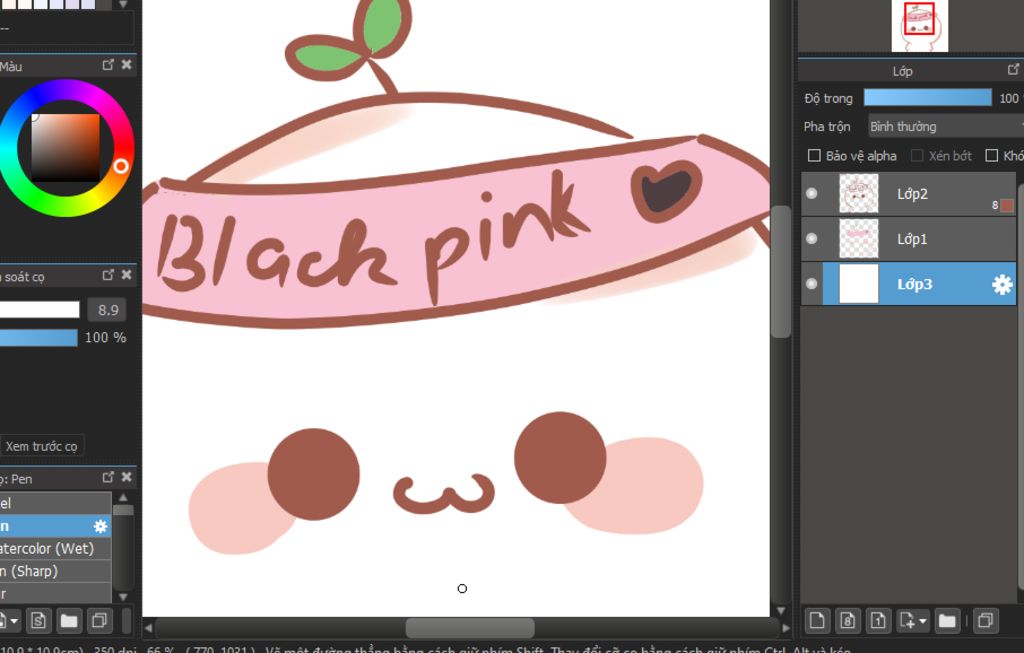This screenshot has height=653, width=1024.
Task: Click the layer opacity value 100
Action: (x=1010, y=98)
